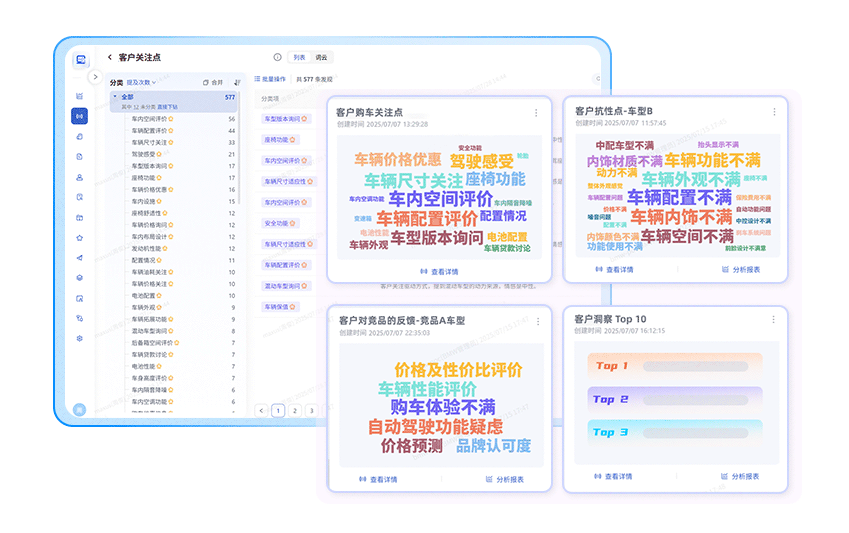Screen dimensions: 849x533
Task: Click the user avatar at sidebar bottom
Action: click(x=80, y=409)
